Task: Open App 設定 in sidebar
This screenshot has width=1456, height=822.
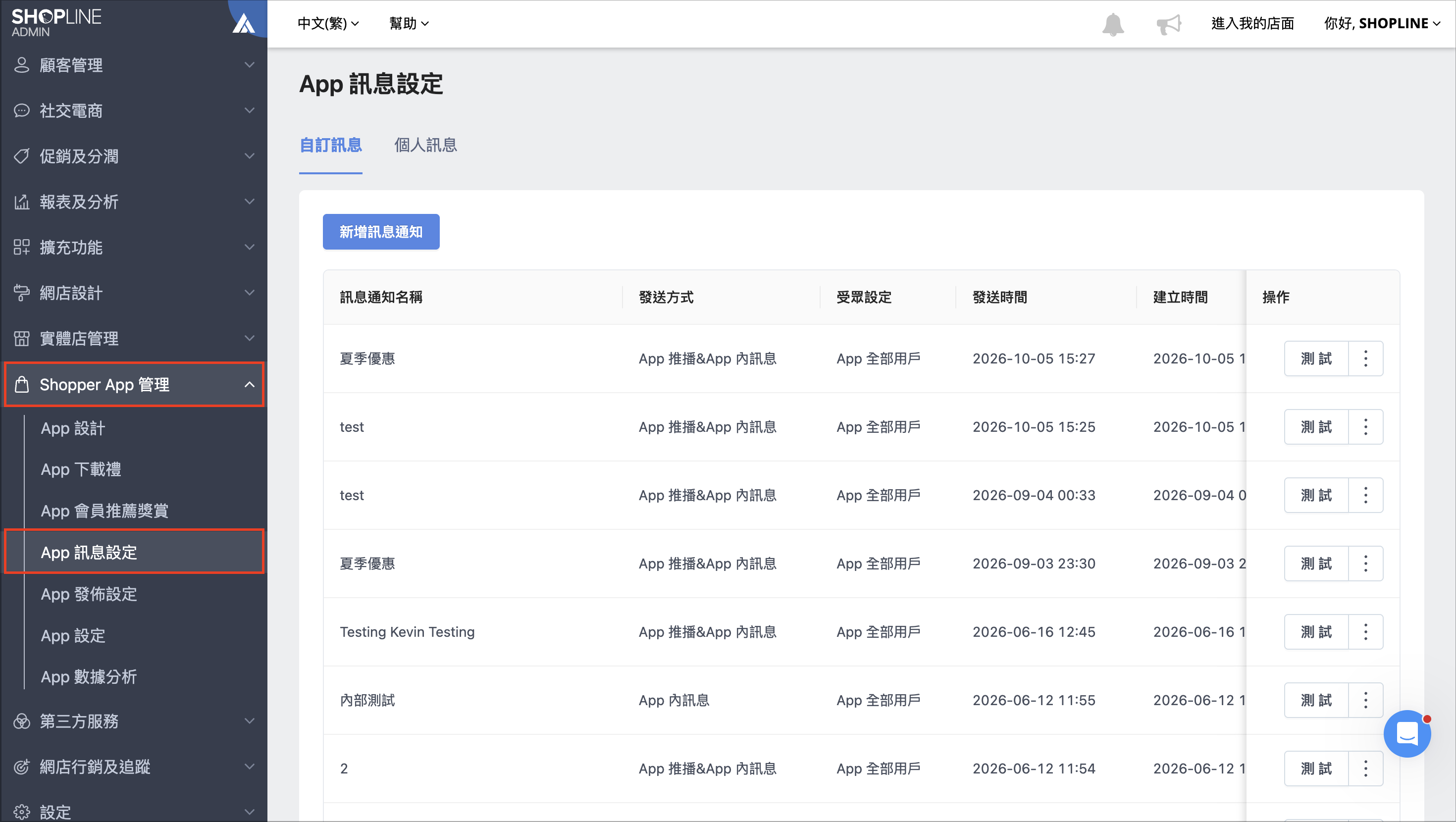Action: 73,635
